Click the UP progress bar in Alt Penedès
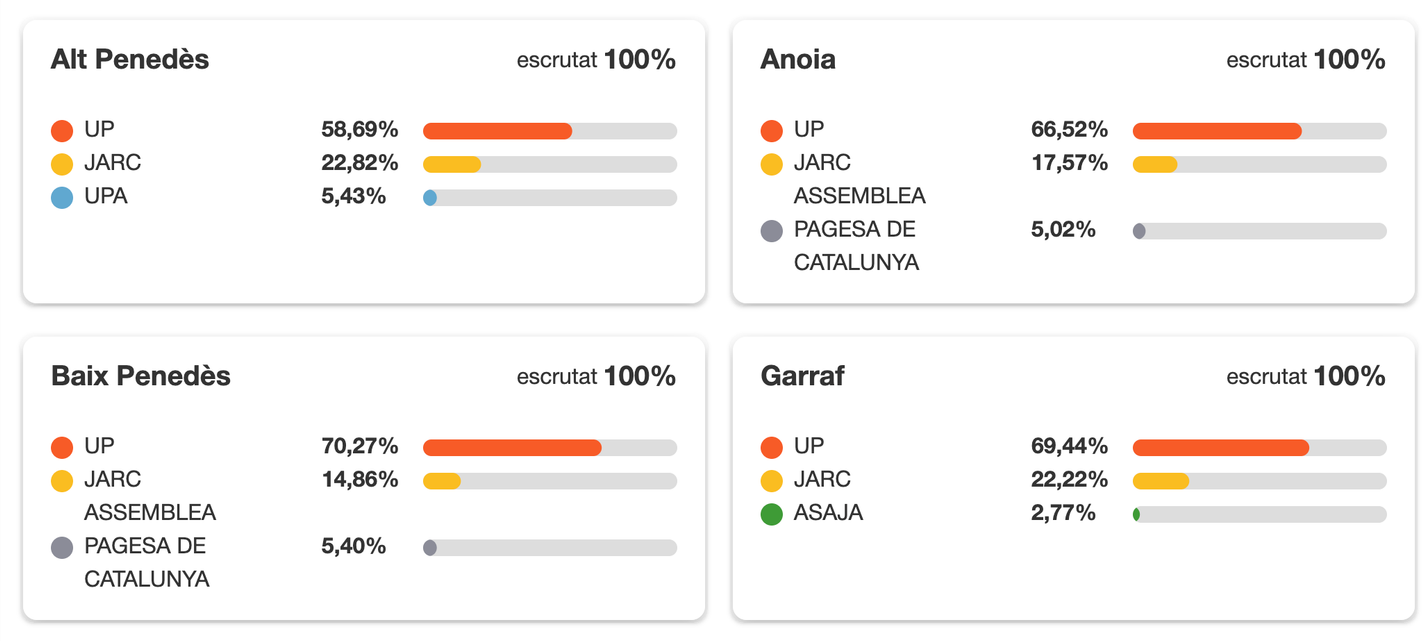1428x641 pixels. pos(550,131)
